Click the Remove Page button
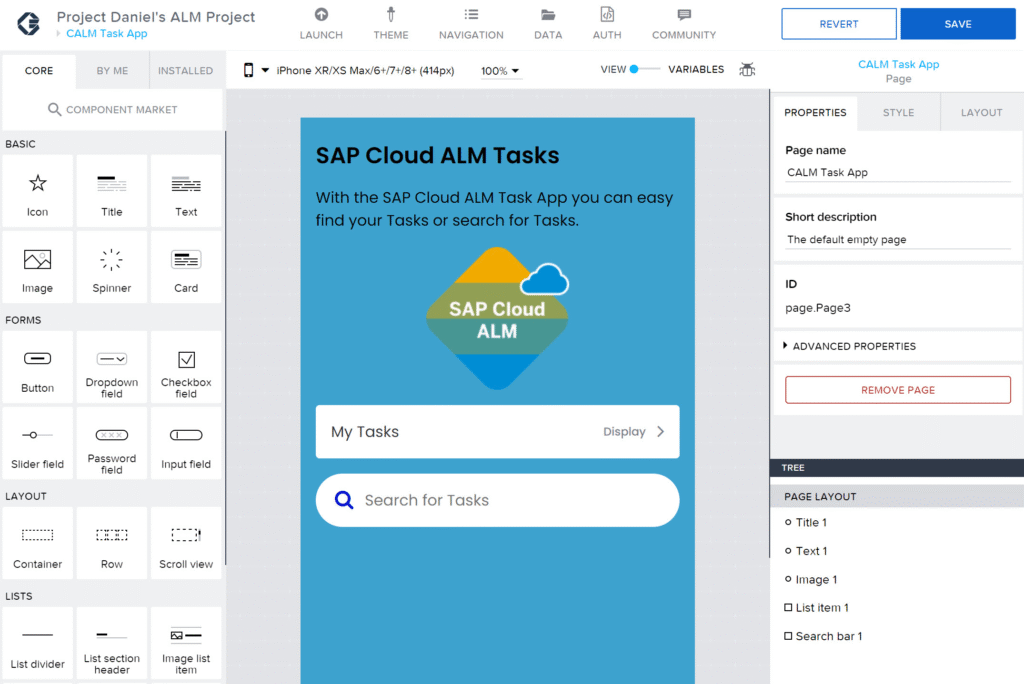 pos(898,390)
